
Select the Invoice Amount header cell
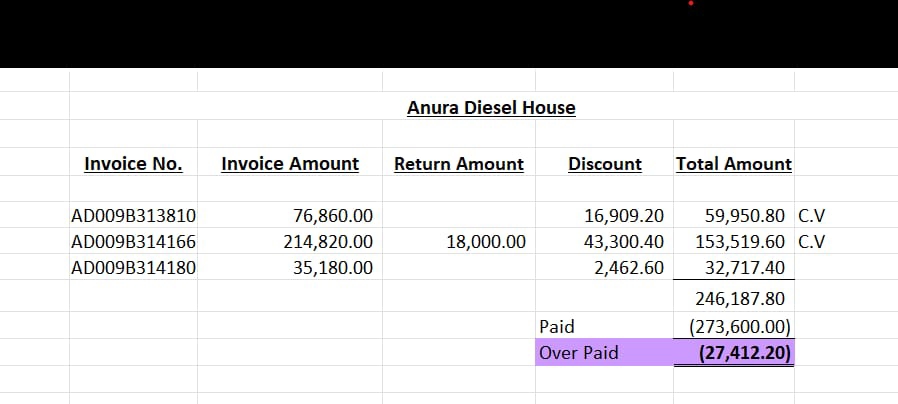point(290,164)
